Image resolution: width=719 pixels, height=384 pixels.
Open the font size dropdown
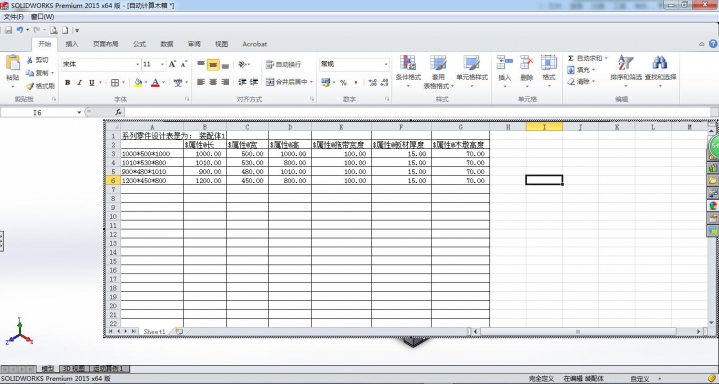coord(162,65)
